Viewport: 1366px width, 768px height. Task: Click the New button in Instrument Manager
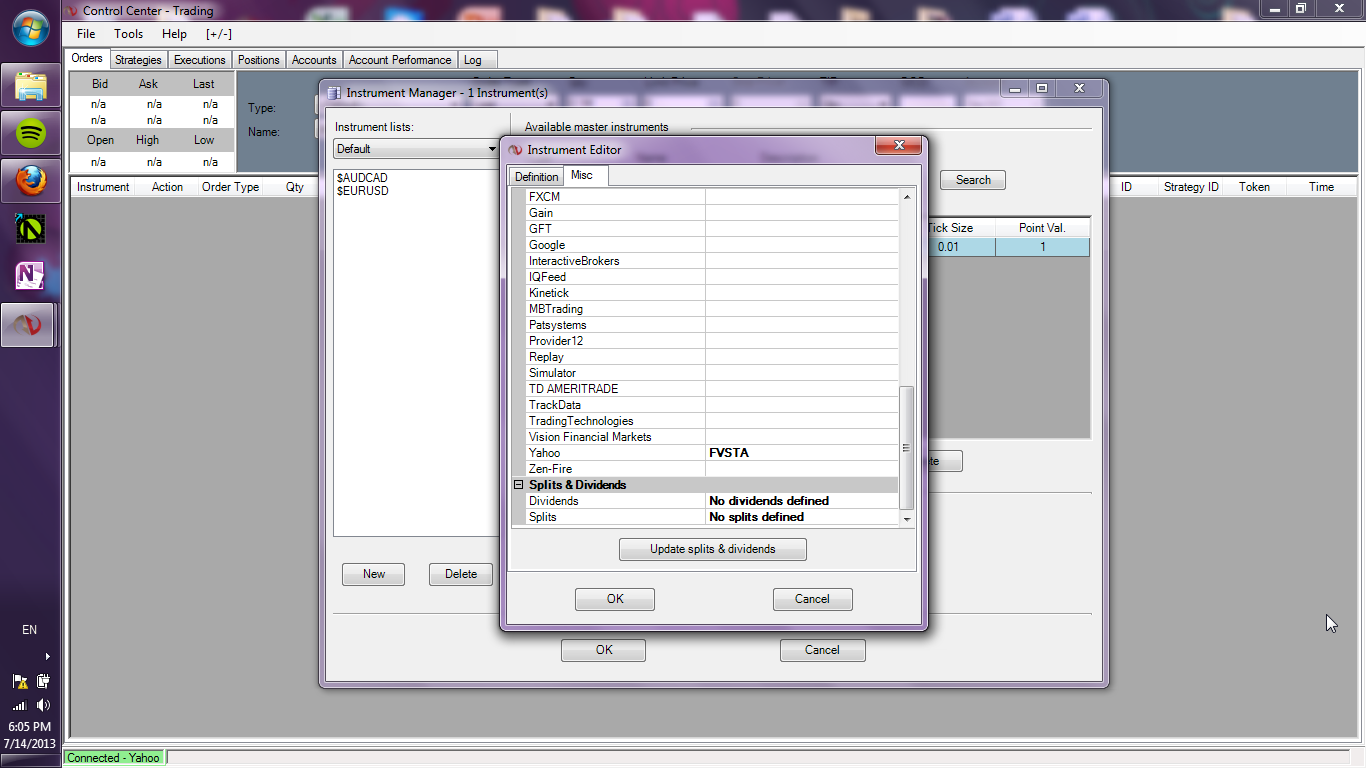[x=374, y=574]
